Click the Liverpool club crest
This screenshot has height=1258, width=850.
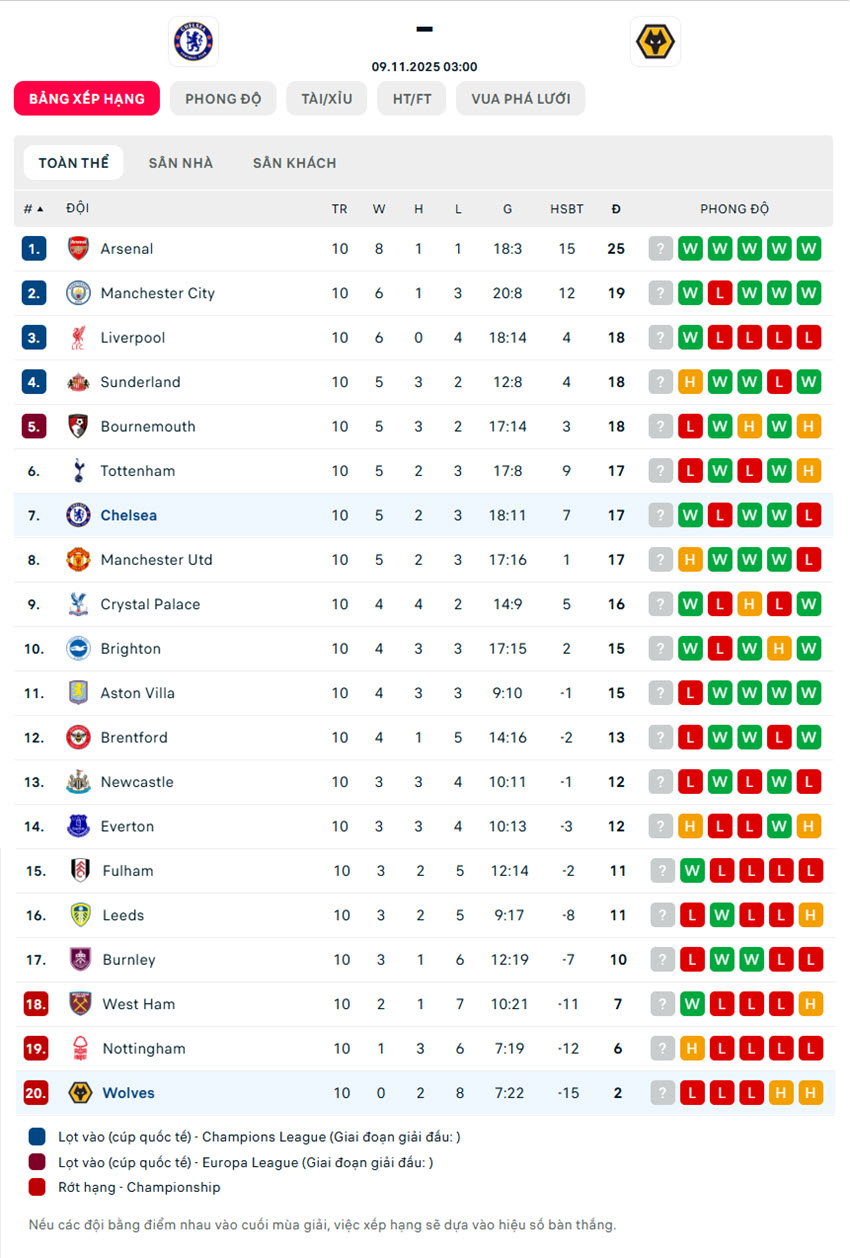(x=78, y=338)
